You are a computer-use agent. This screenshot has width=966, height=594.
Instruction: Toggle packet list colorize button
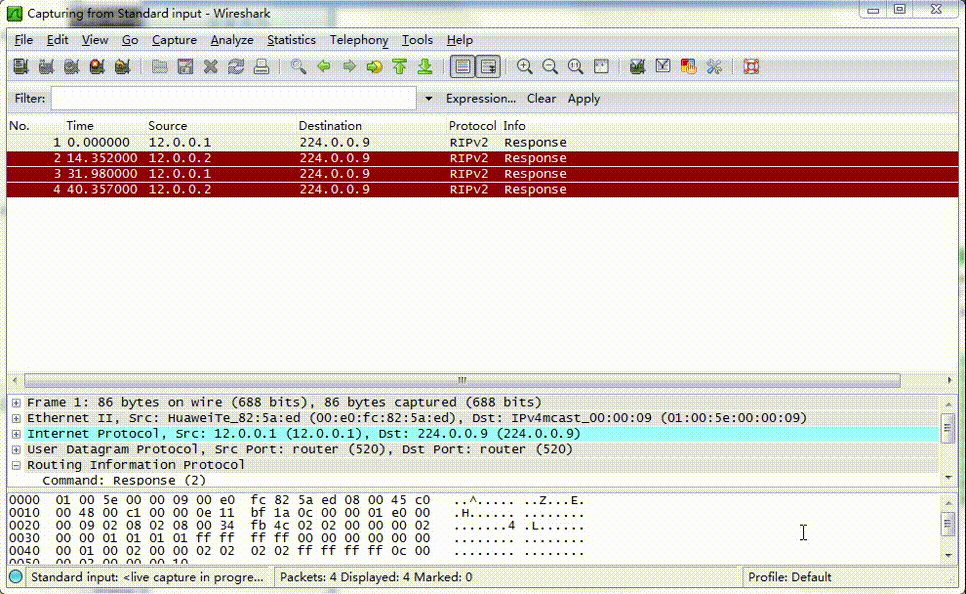tap(463, 67)
